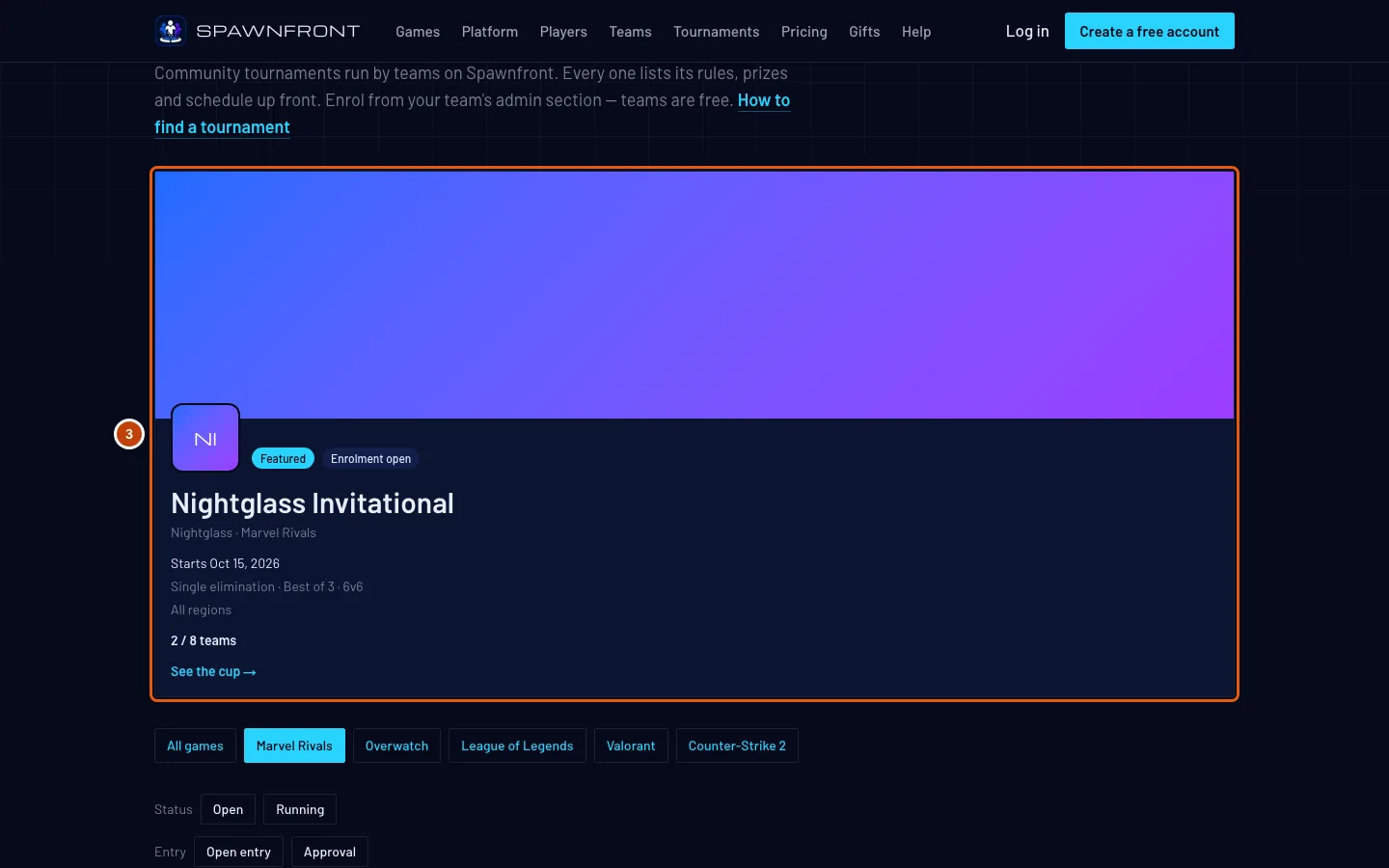Toggle the Open status filter
The height and width of the screenshot is (868, 1389).
(228, 809)
